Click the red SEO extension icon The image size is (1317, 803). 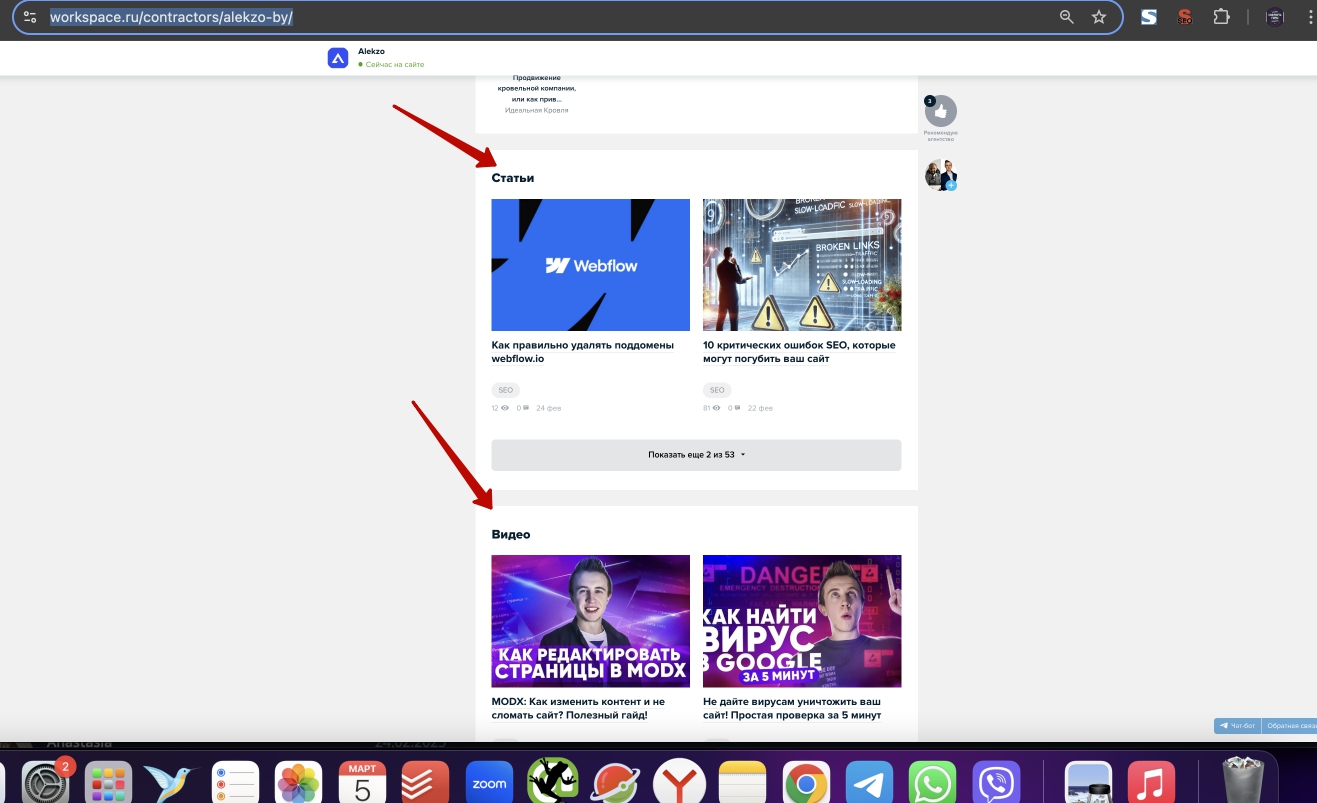coord(1184,17)
